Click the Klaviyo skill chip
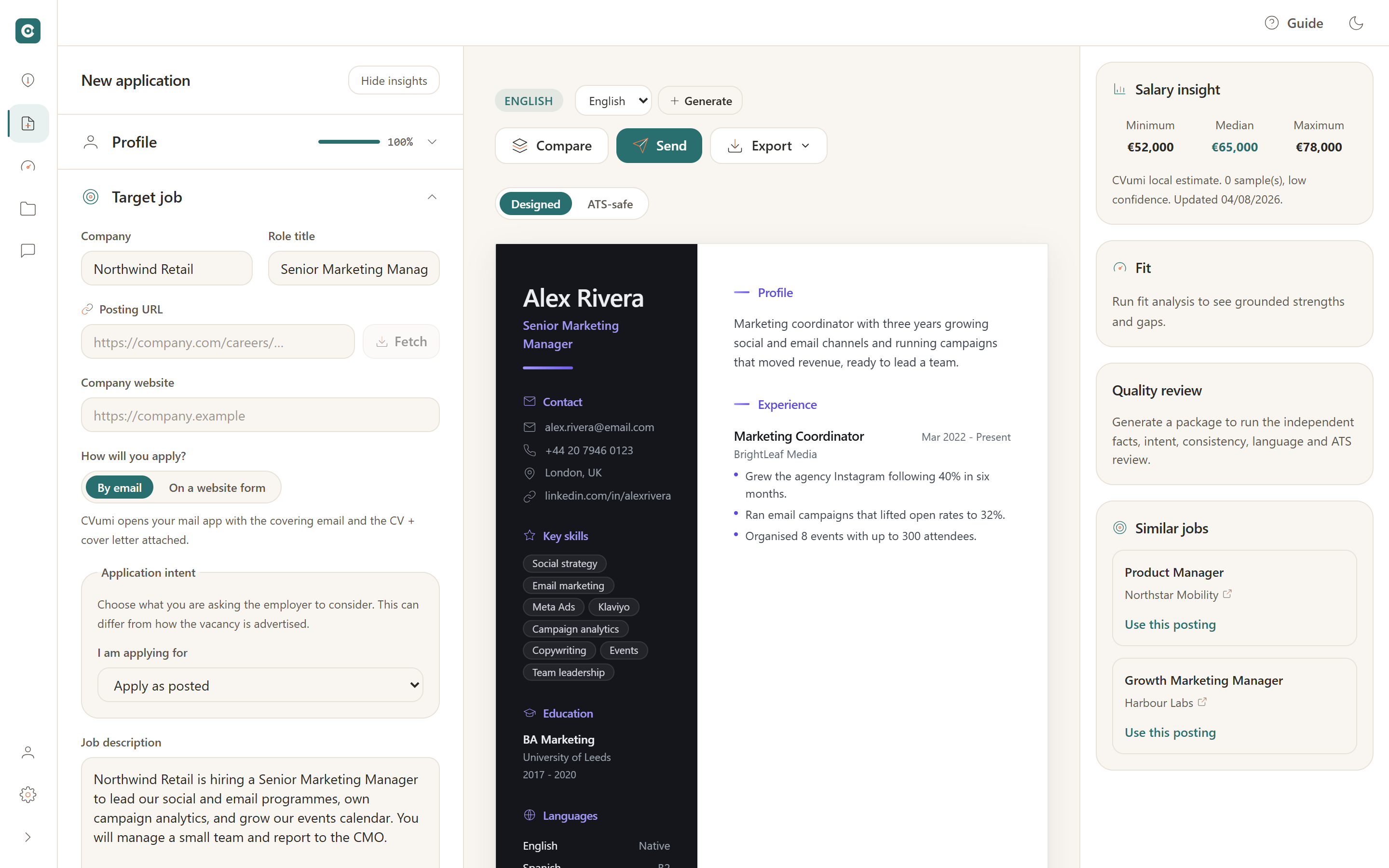The height and width of the screenshot is (868, 1389). (x=613, y=607)
